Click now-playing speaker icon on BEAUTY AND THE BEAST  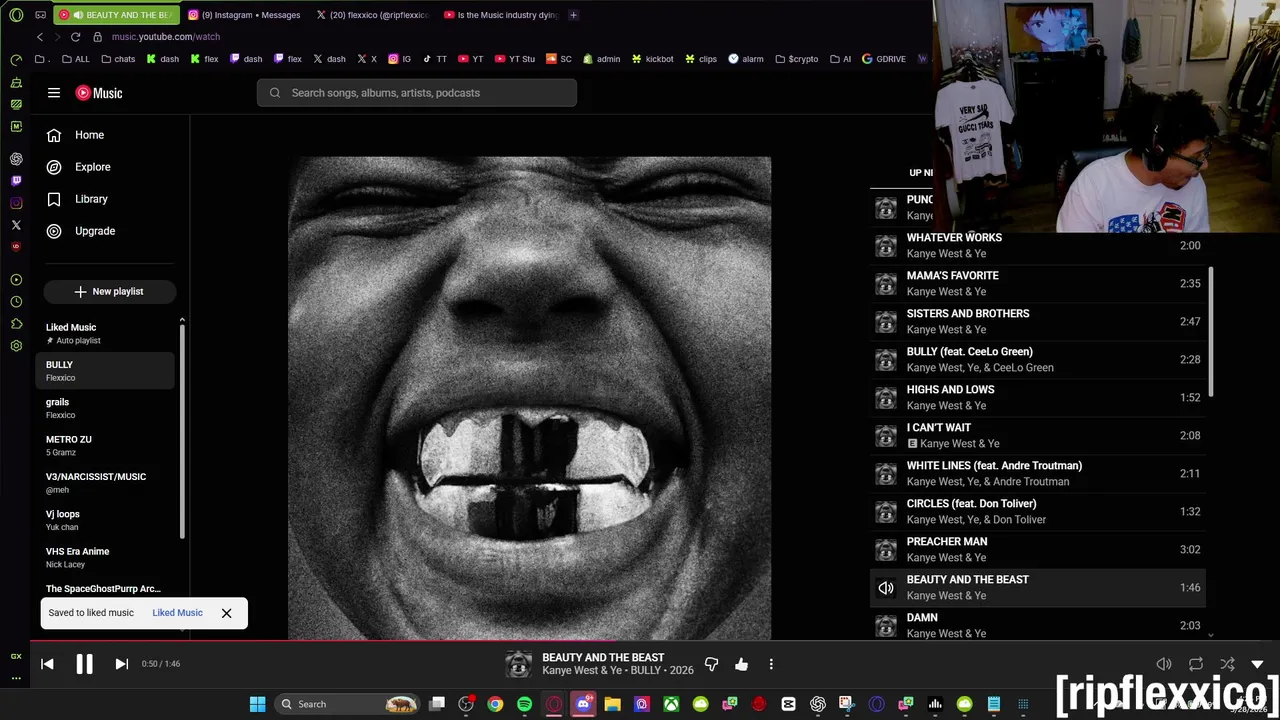(886, 588)
